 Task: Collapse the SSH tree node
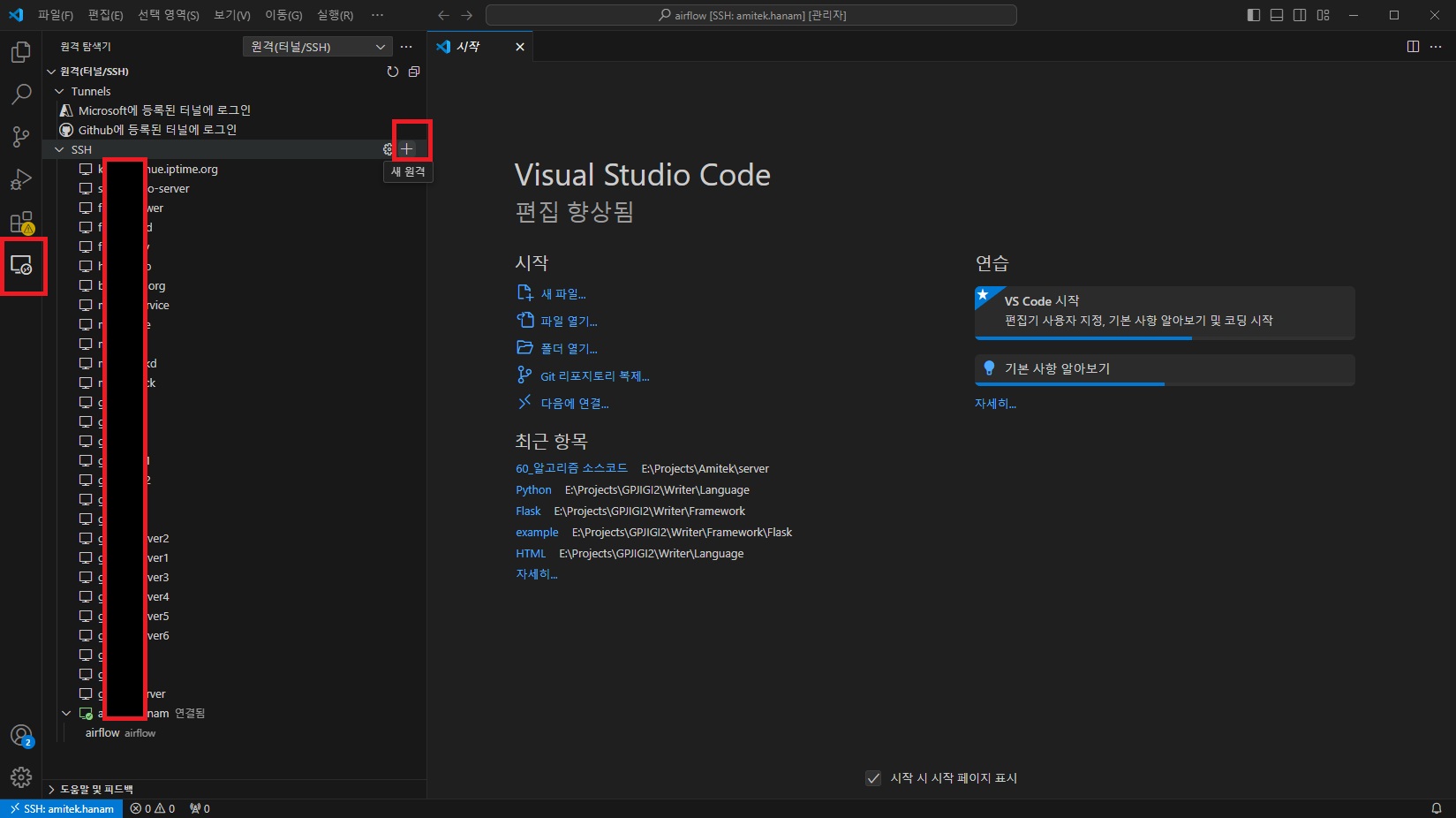click(59, 149)
